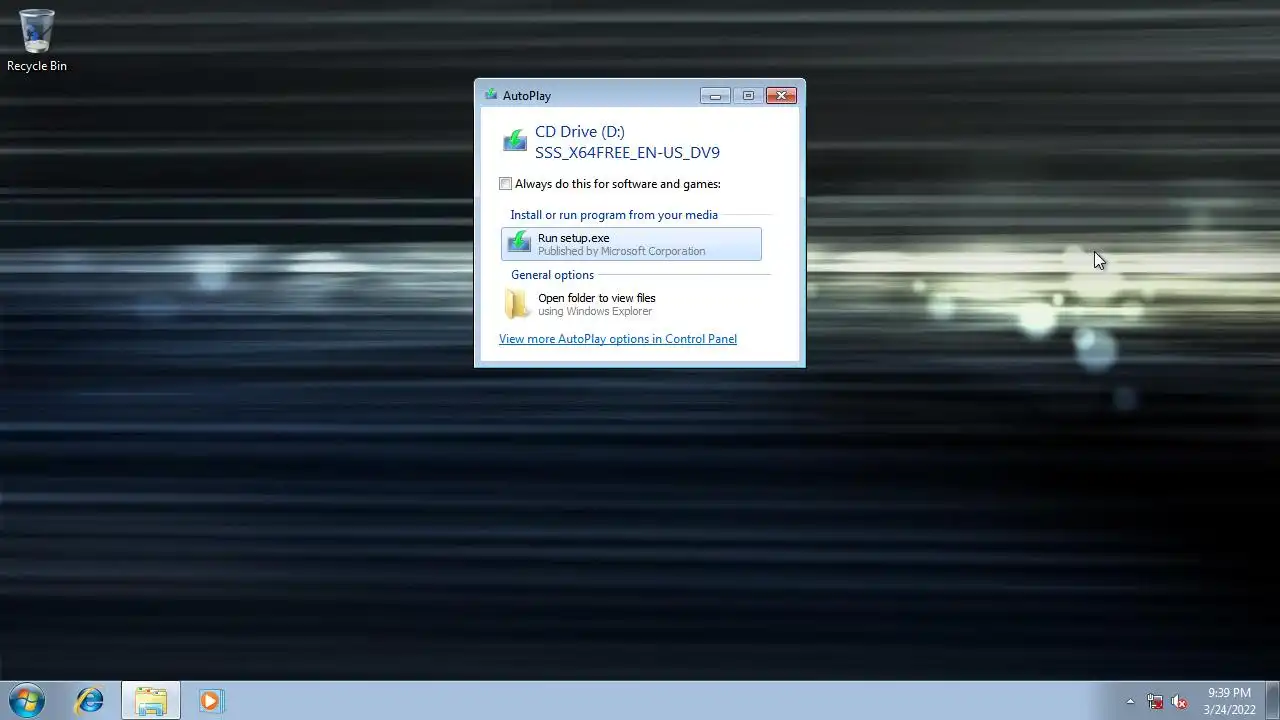Viewport: 1280px width, 720px height.
Task: Click the muted volume tray icon
Action: 1179,701
